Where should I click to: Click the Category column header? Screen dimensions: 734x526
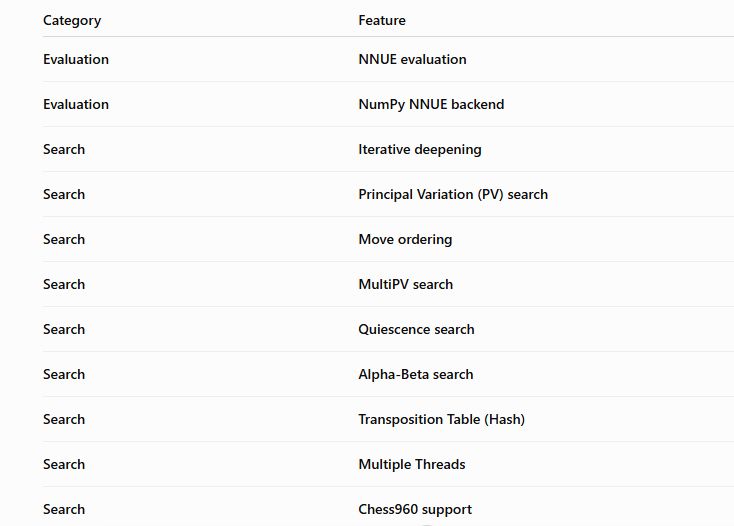pyautogui.click(x=72, y=21)
